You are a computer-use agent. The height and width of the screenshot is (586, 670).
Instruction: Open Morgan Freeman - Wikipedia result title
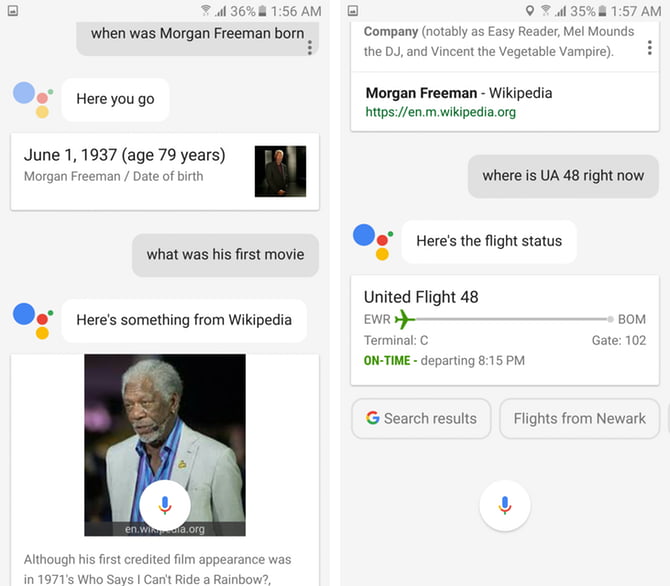click(x=459, y=93)
